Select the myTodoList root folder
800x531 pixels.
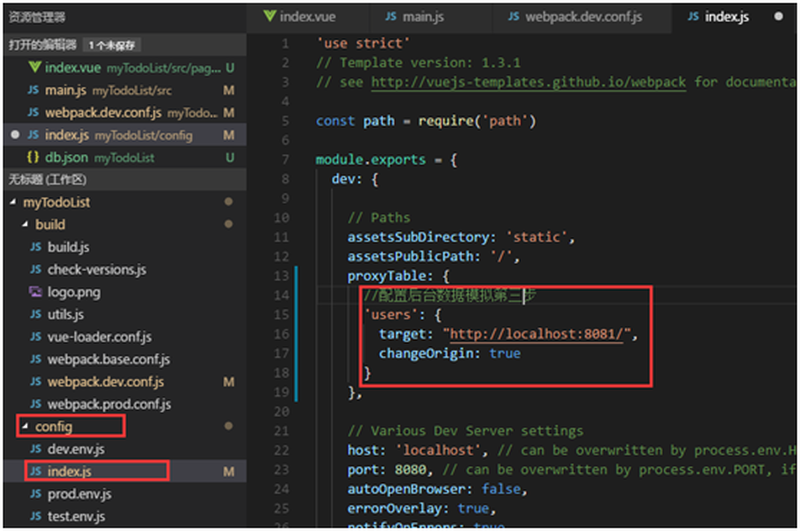125,203
